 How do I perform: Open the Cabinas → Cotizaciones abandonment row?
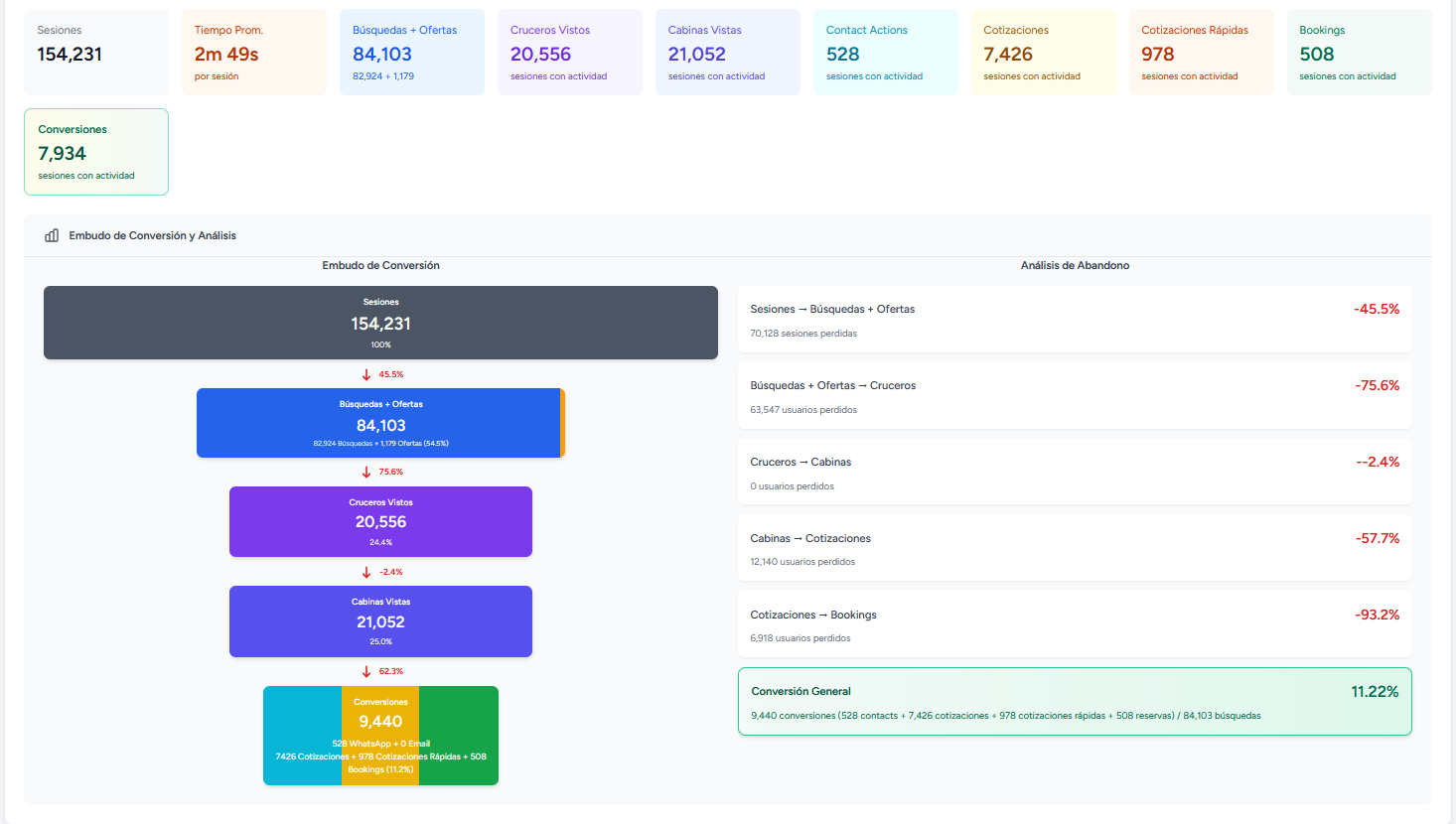point(1075,548)
